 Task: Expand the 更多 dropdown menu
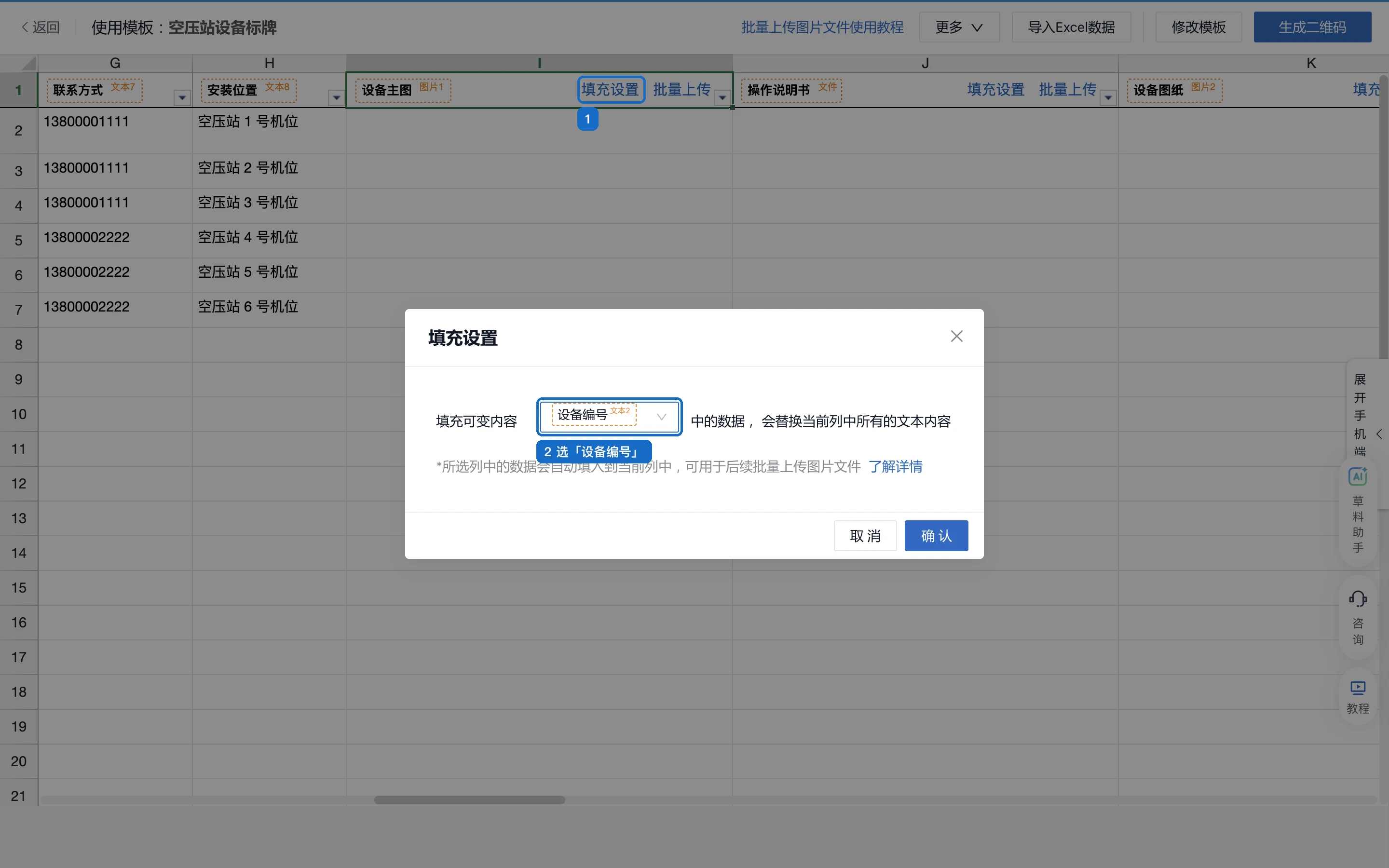pos(959,27)
